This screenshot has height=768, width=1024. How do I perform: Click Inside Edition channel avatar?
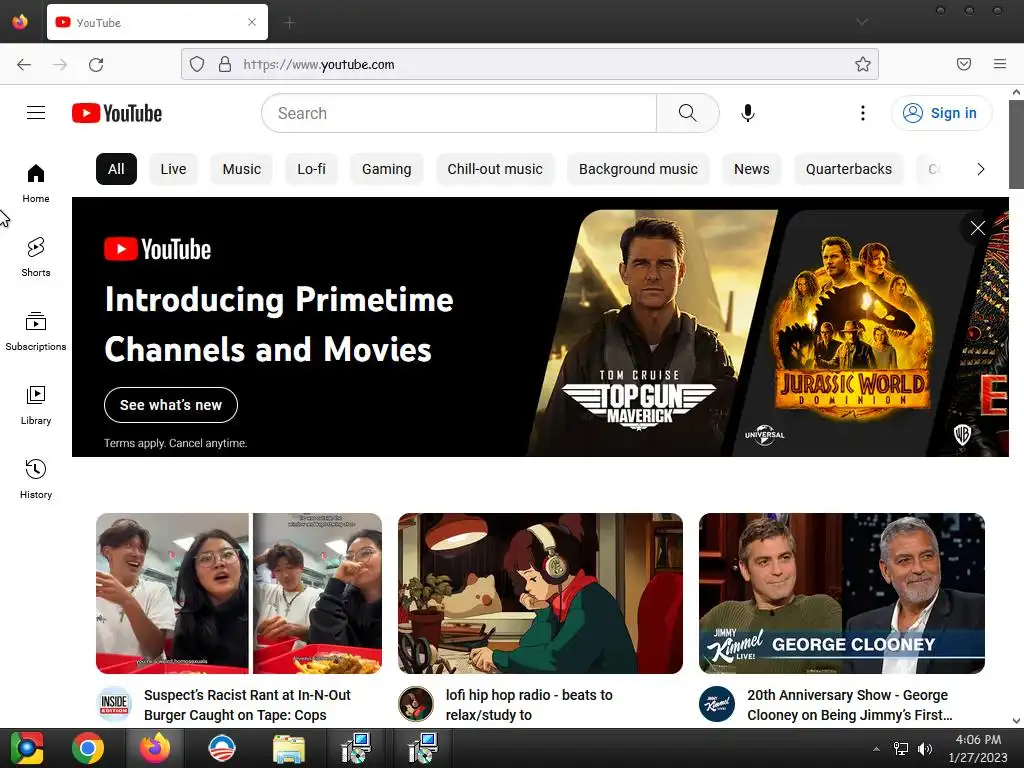click(x=114, y=704)
